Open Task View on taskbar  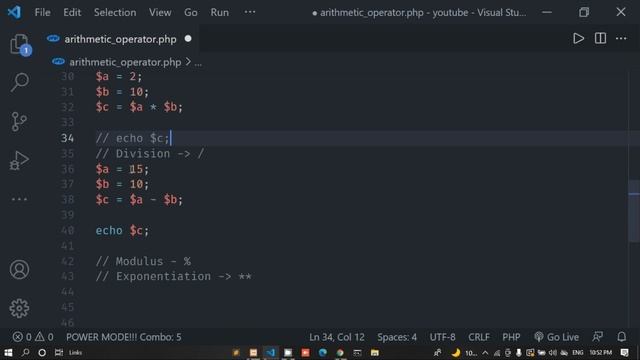coord(59,352)
